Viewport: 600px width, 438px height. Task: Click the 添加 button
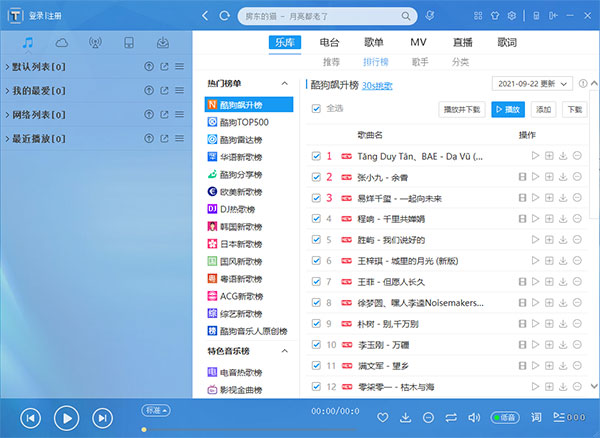[x=543, y=109]
